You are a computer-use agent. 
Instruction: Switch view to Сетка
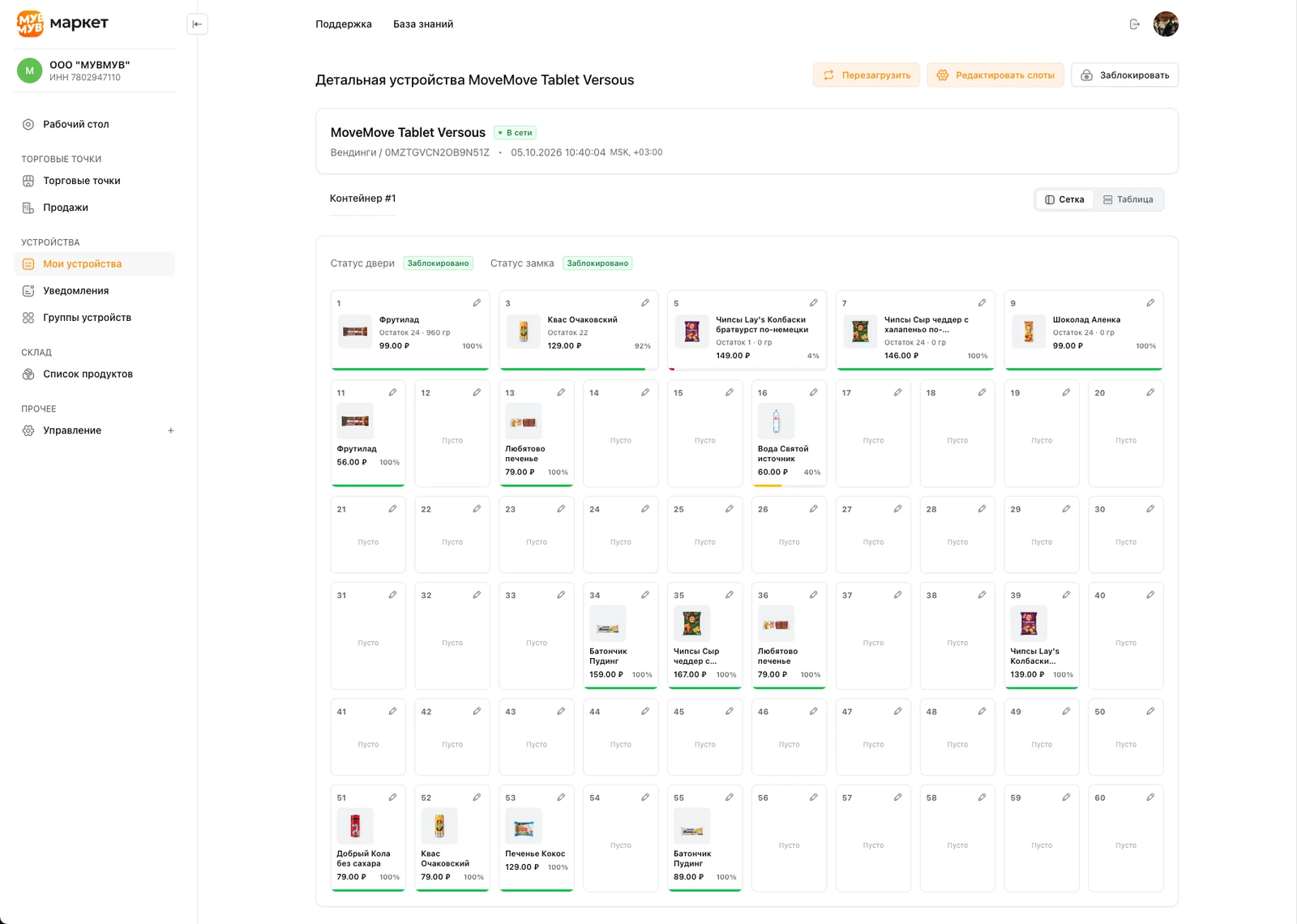tap(1064, 199)
